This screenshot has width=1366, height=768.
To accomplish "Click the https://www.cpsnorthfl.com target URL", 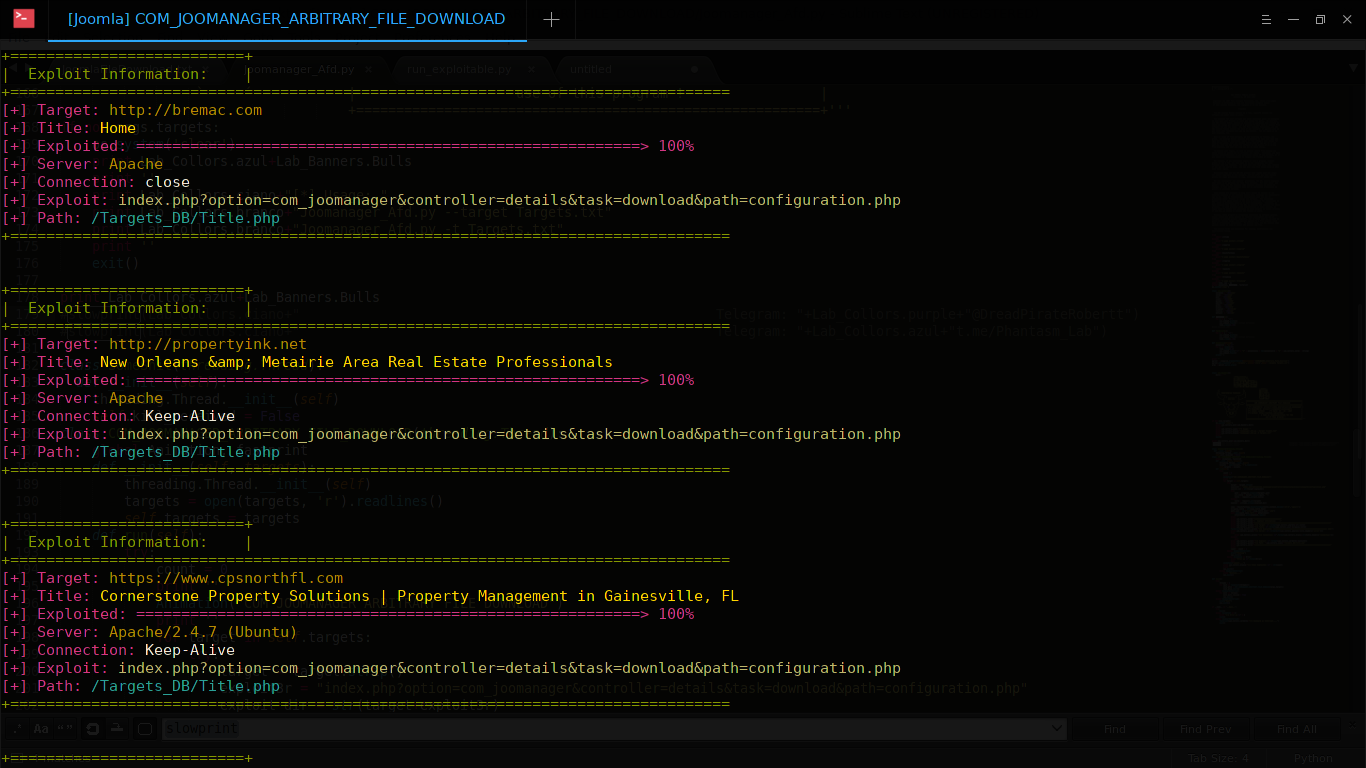I will (226, 578).
